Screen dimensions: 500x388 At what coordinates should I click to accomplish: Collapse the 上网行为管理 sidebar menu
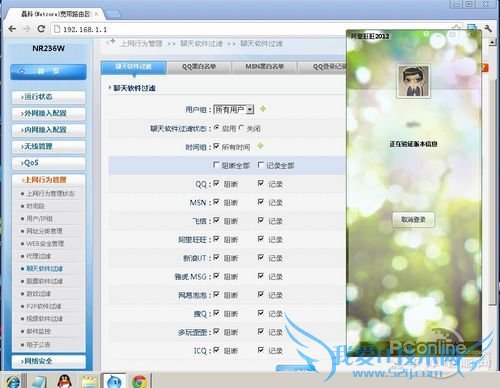49,180
